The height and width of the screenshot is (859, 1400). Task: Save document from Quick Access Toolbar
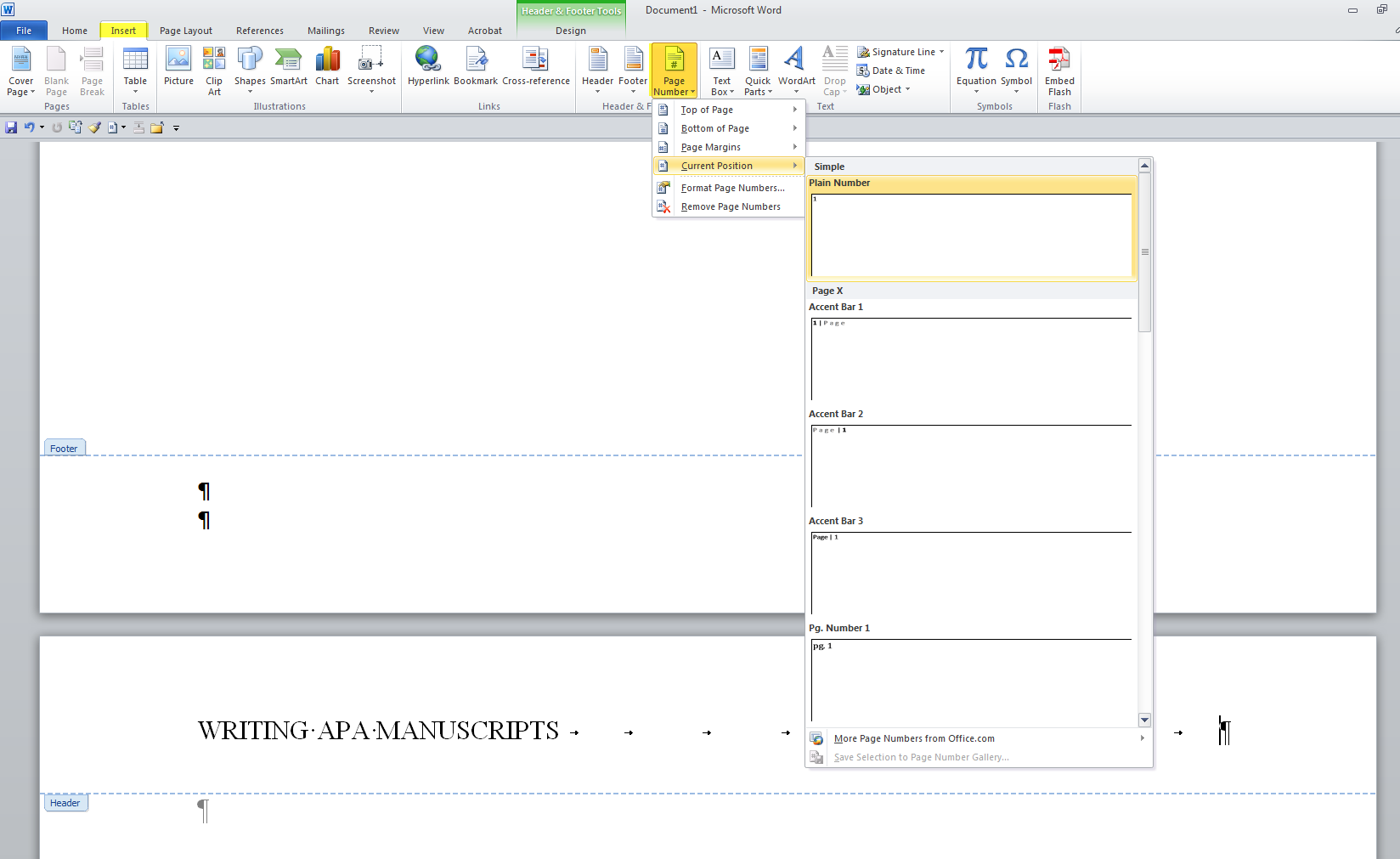(x=11, y=127)
